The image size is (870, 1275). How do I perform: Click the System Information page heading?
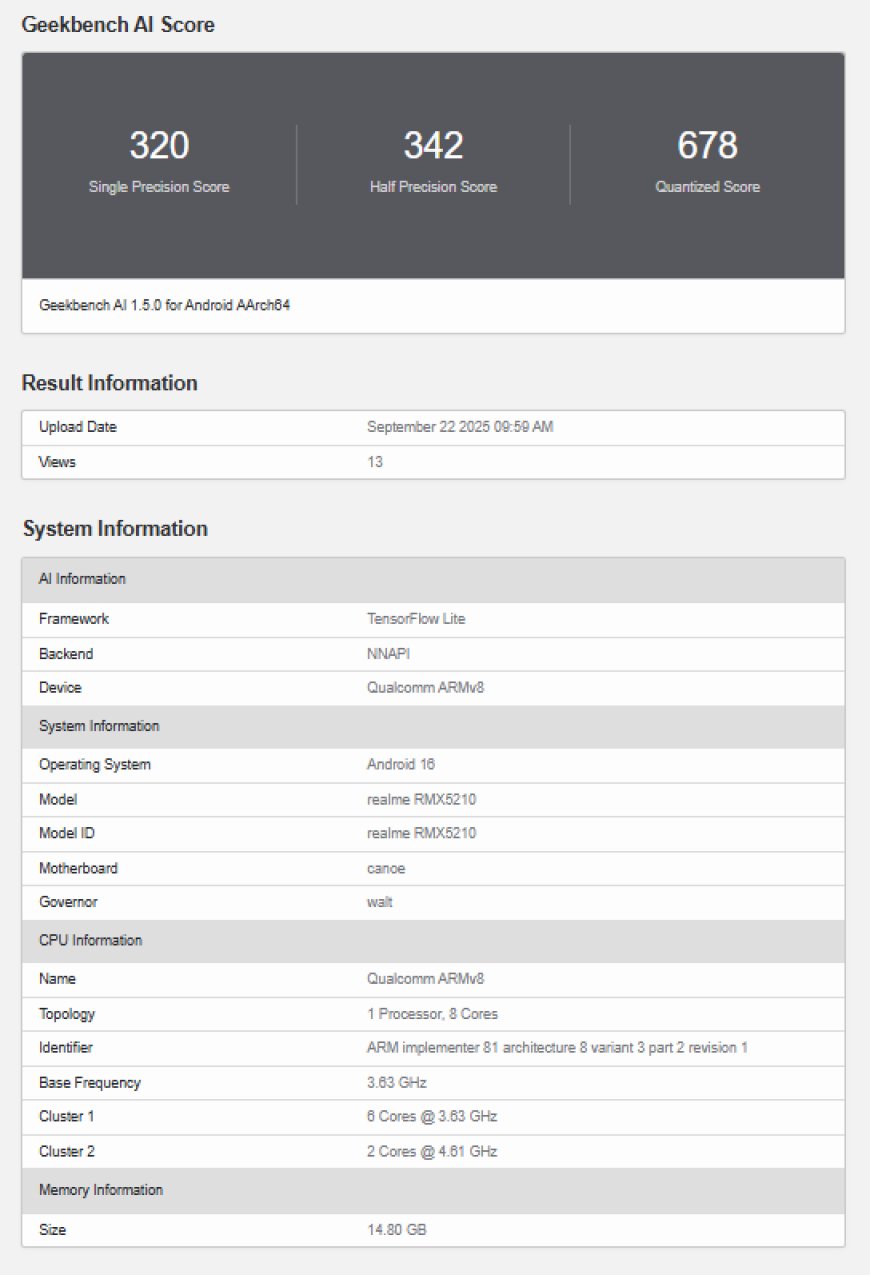point(115,528)
